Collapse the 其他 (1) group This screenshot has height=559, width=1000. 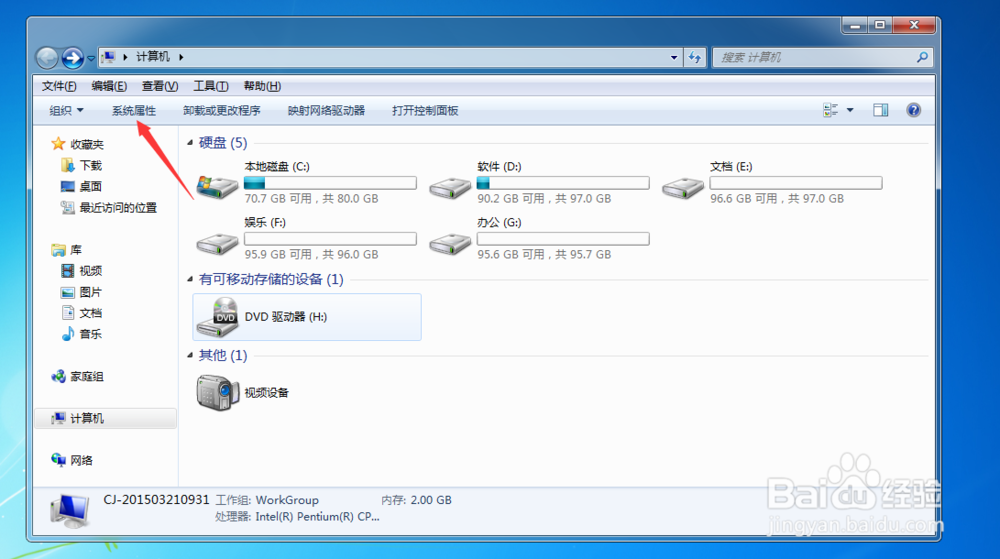pyautogui.click(x=190, y=355)
